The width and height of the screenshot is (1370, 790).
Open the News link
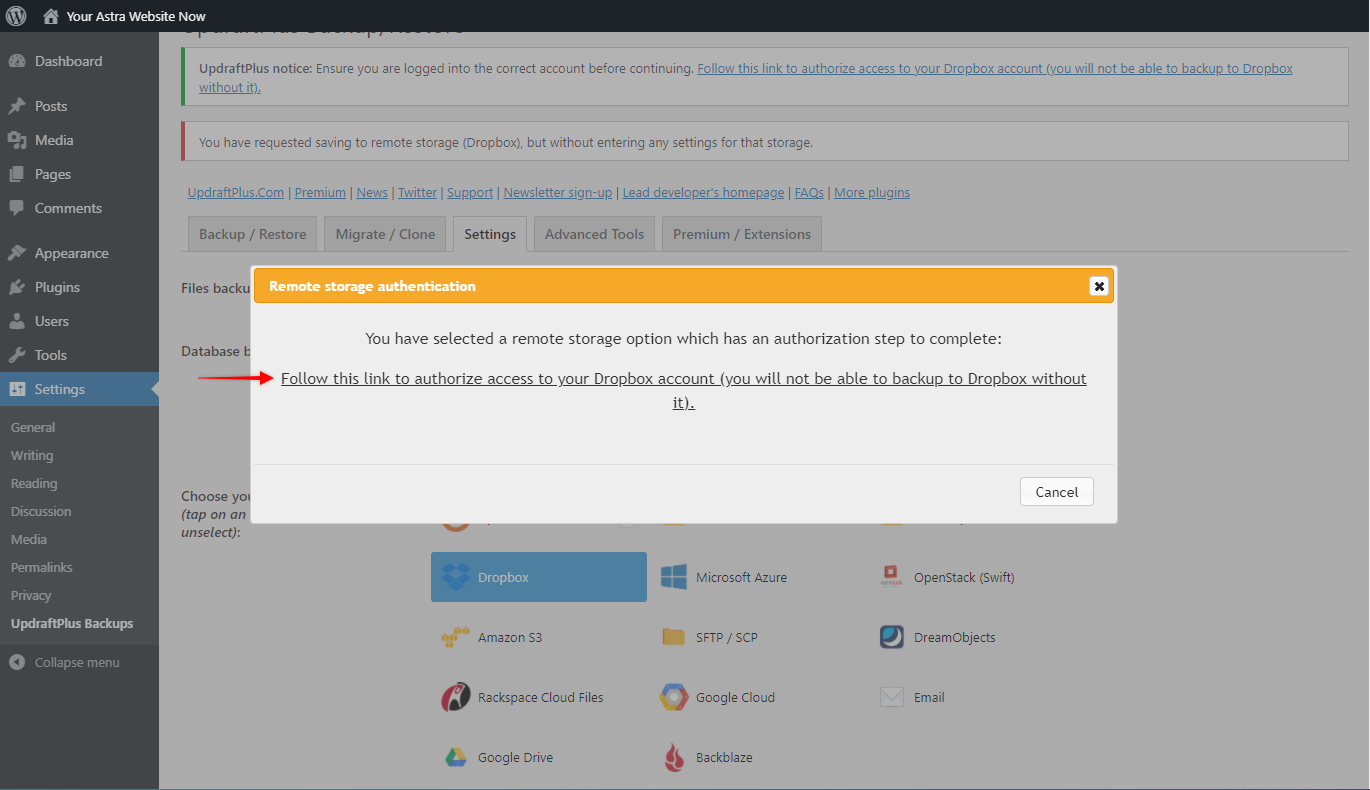(372, 192)
